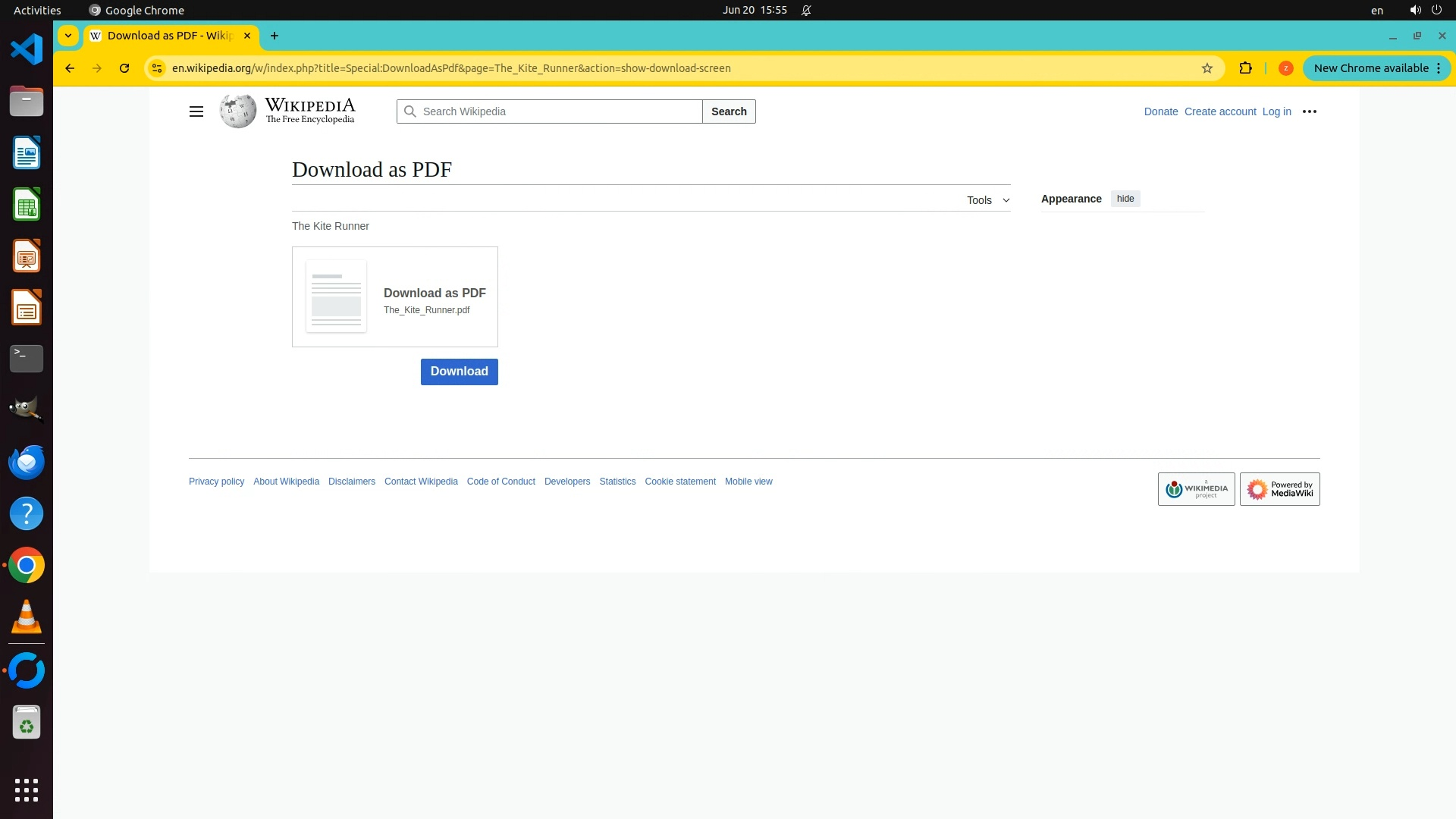Viewport: 1456px width, 819px height.
Task: Open the personal tools three-dots menu
Action: [1309, 111]
